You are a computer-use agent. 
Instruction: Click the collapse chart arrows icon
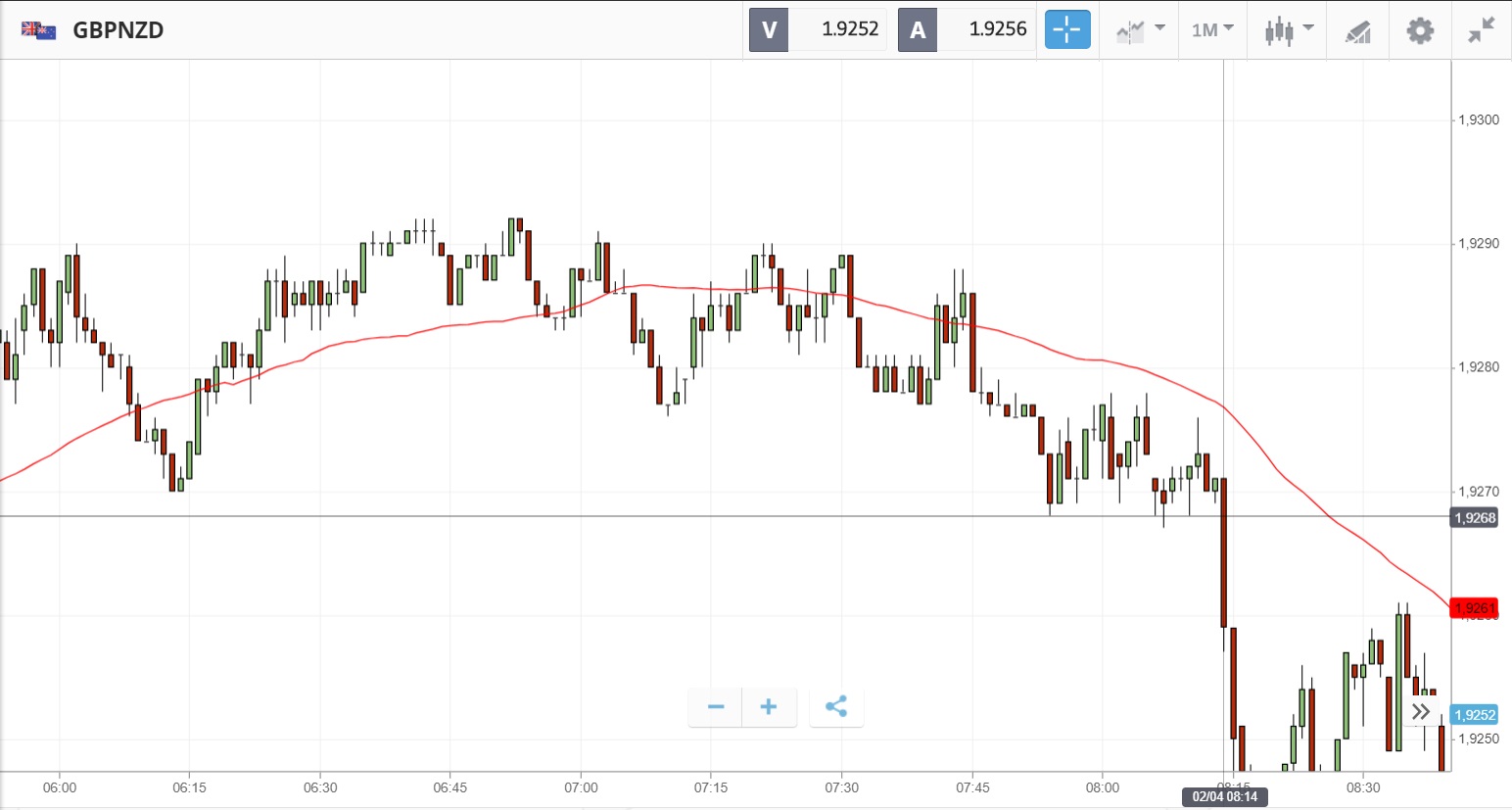tap(1481, 30)
